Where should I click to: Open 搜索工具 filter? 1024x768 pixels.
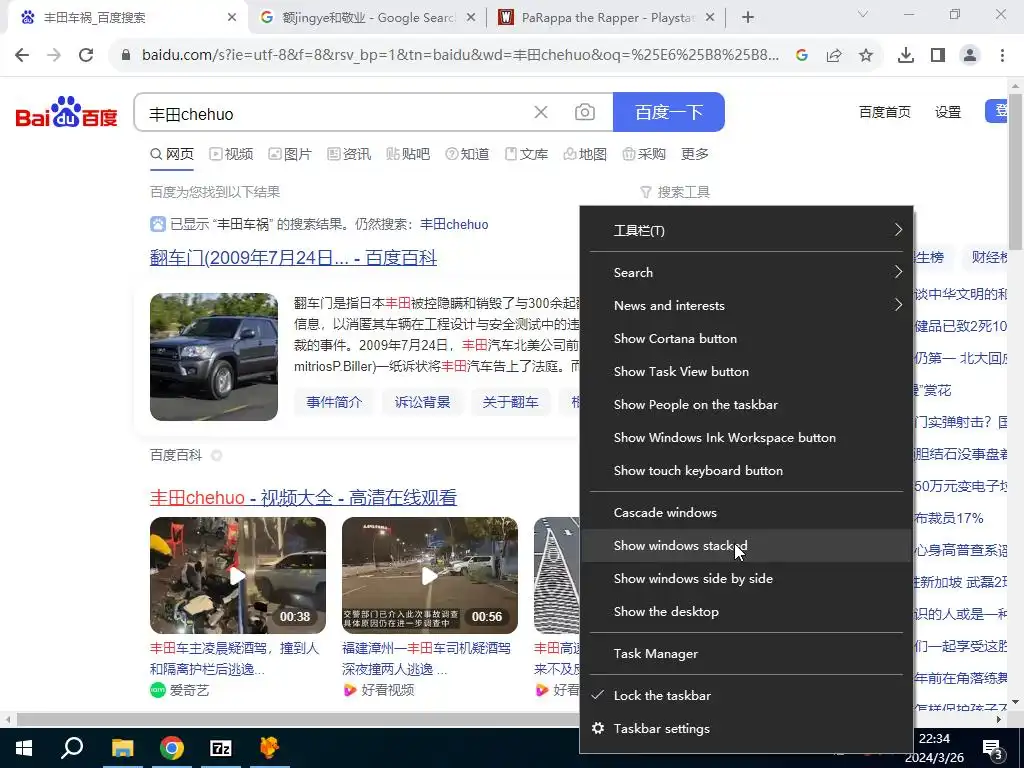tap(675, 192)
